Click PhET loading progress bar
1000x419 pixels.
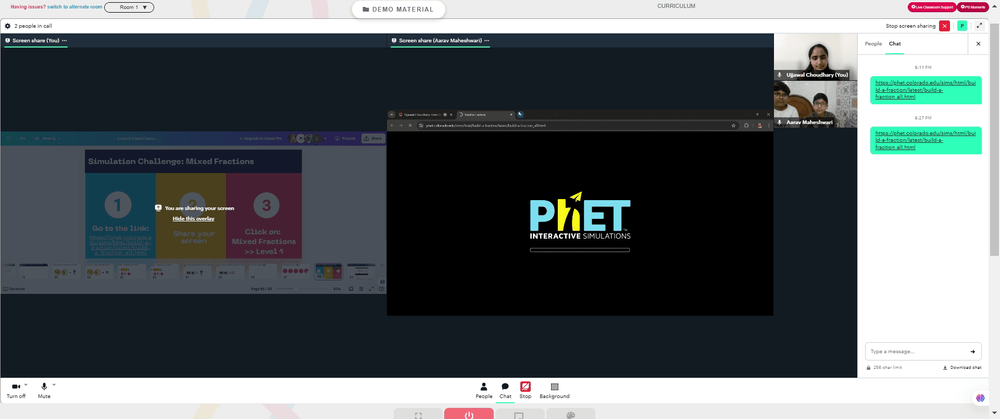click(580, 250)
